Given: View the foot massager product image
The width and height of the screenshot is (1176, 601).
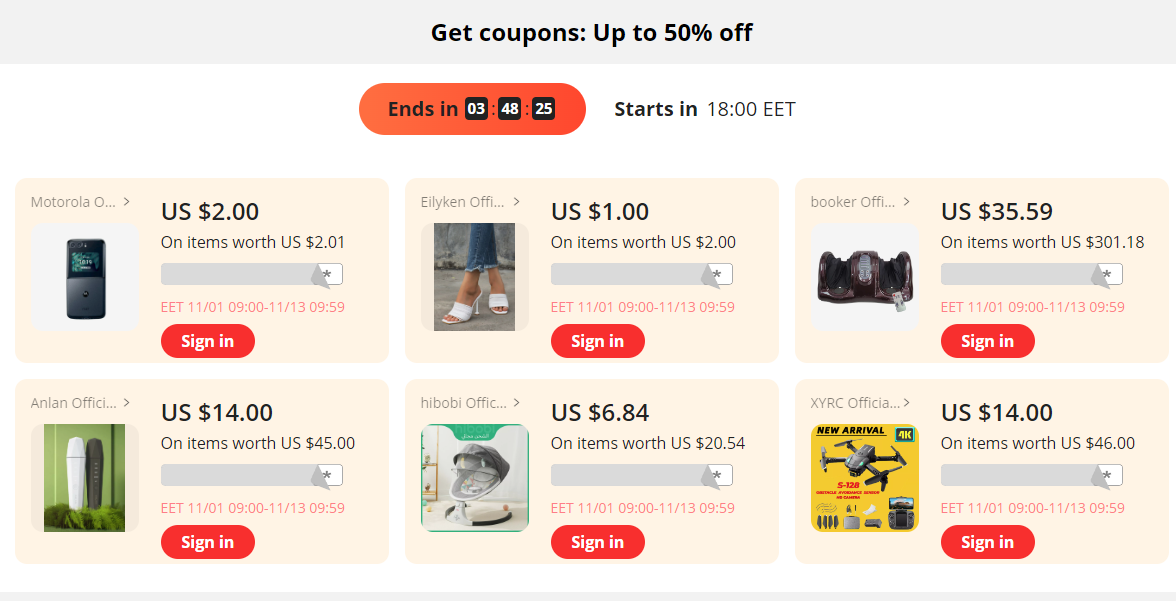Looking at the screenshot, I should coord(865,278).
